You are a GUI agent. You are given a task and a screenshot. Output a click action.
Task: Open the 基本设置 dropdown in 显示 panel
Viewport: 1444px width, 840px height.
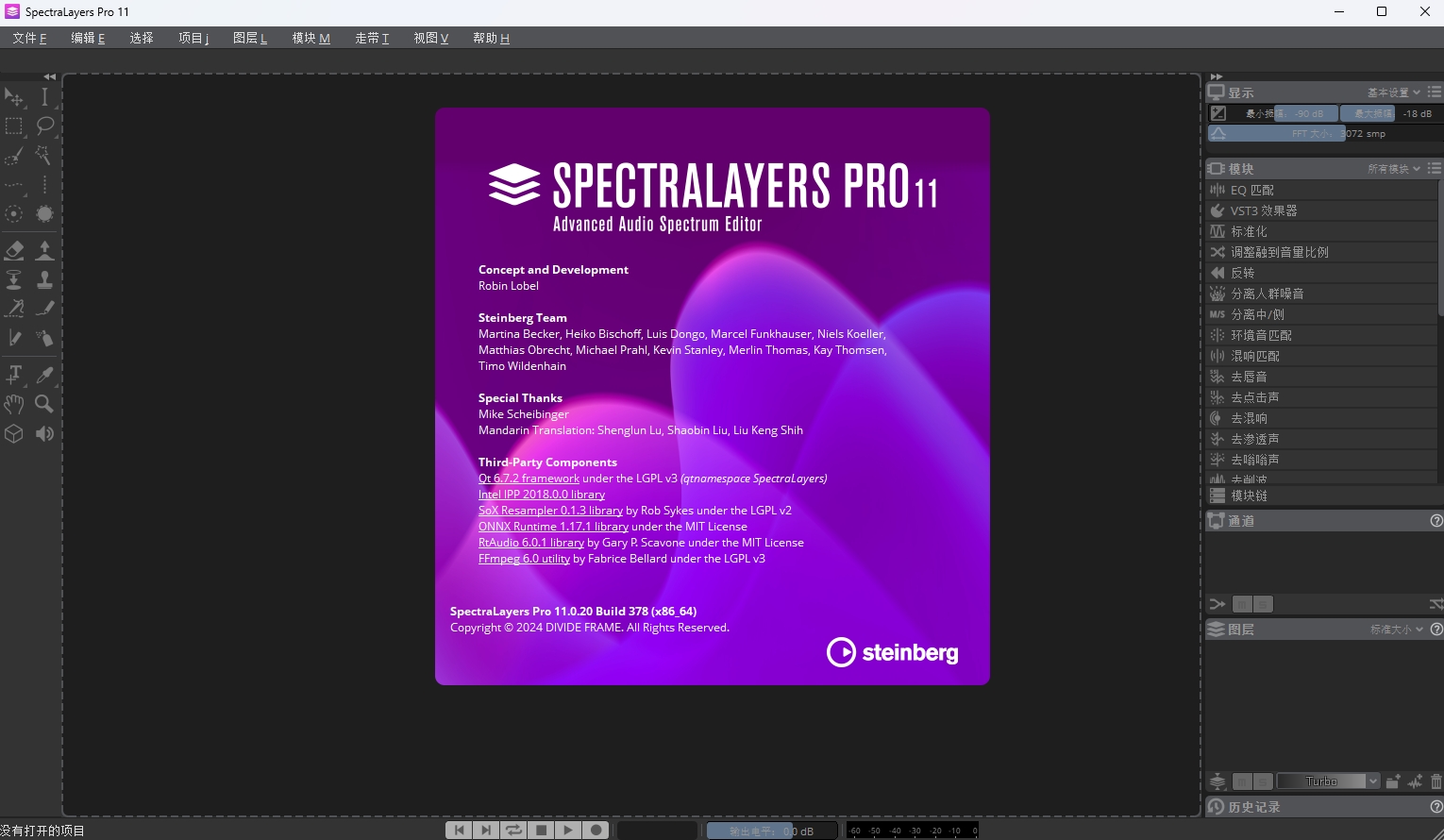[1389, 92]
